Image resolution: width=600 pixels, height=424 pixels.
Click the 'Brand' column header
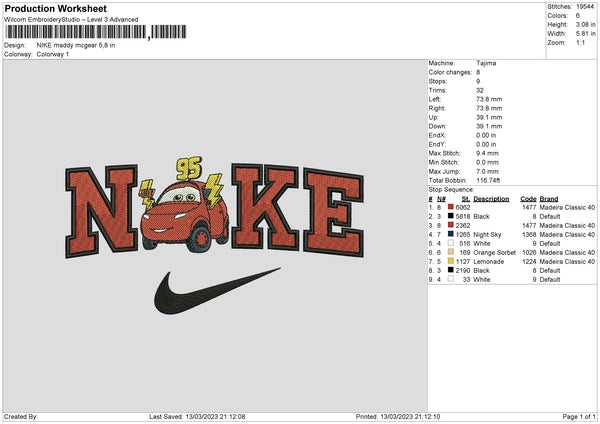[x=549, y=199]
